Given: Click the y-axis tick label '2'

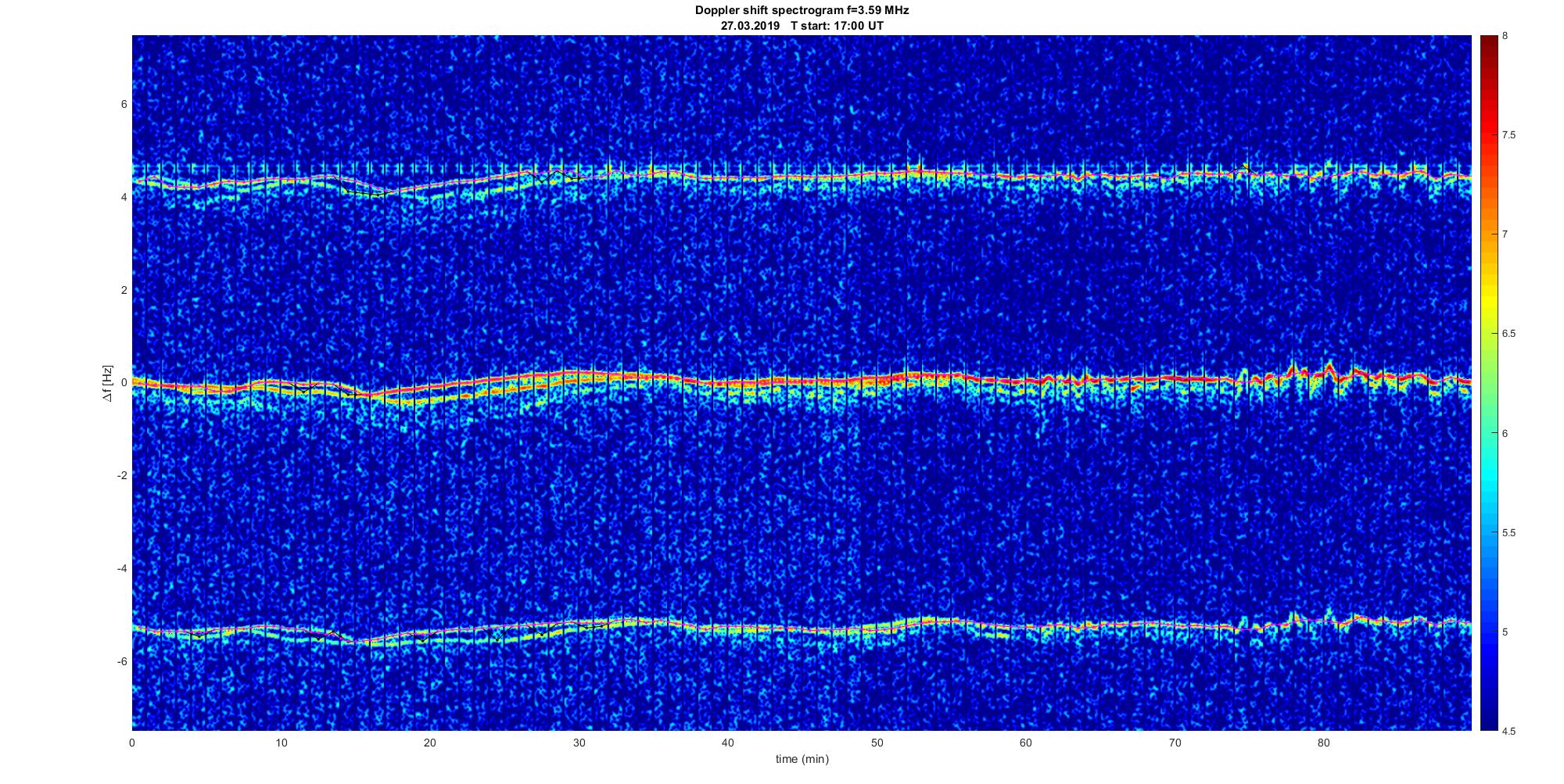Looking at the screenshot, I should [x=124, y=290].
